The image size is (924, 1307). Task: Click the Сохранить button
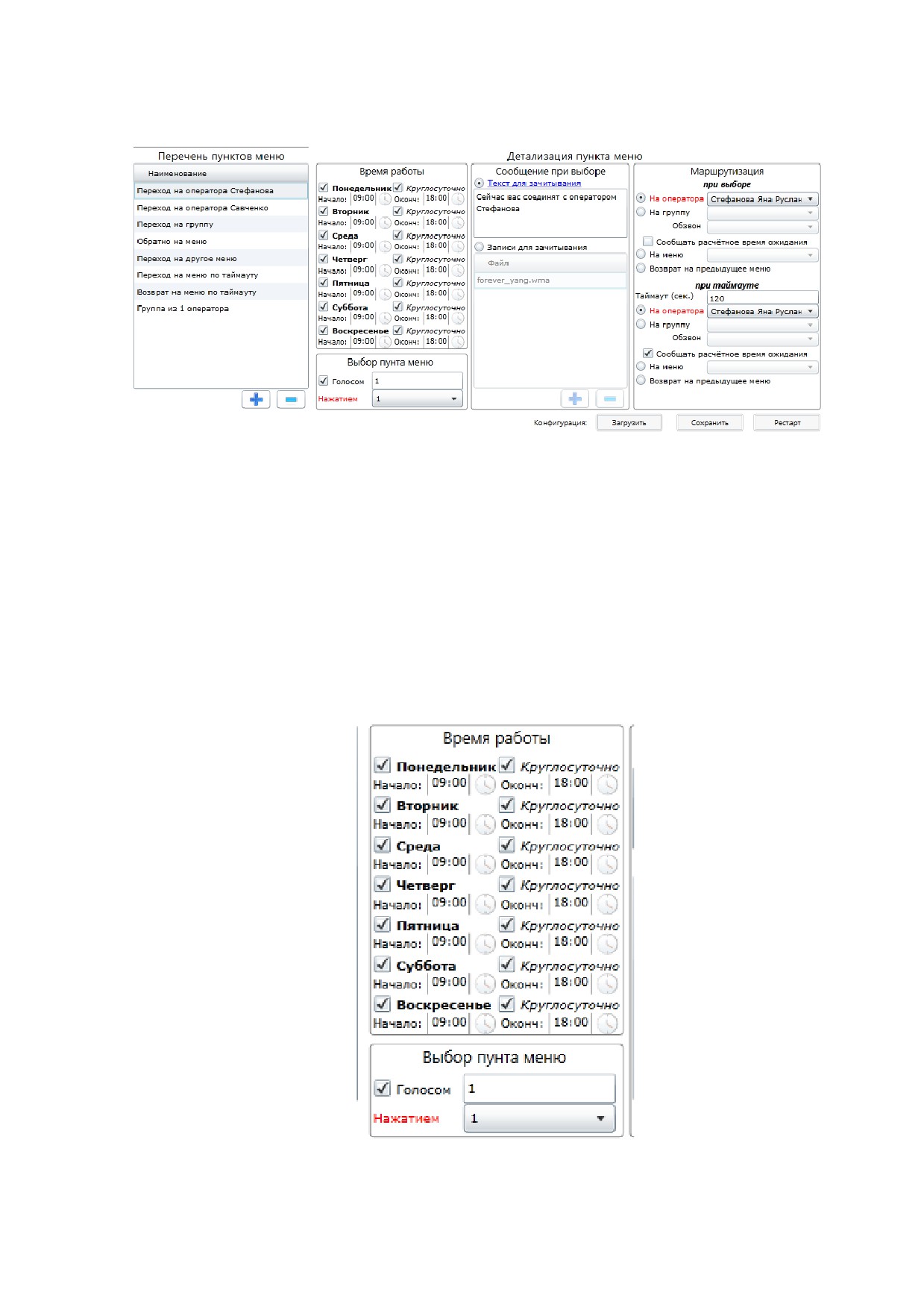710,423
